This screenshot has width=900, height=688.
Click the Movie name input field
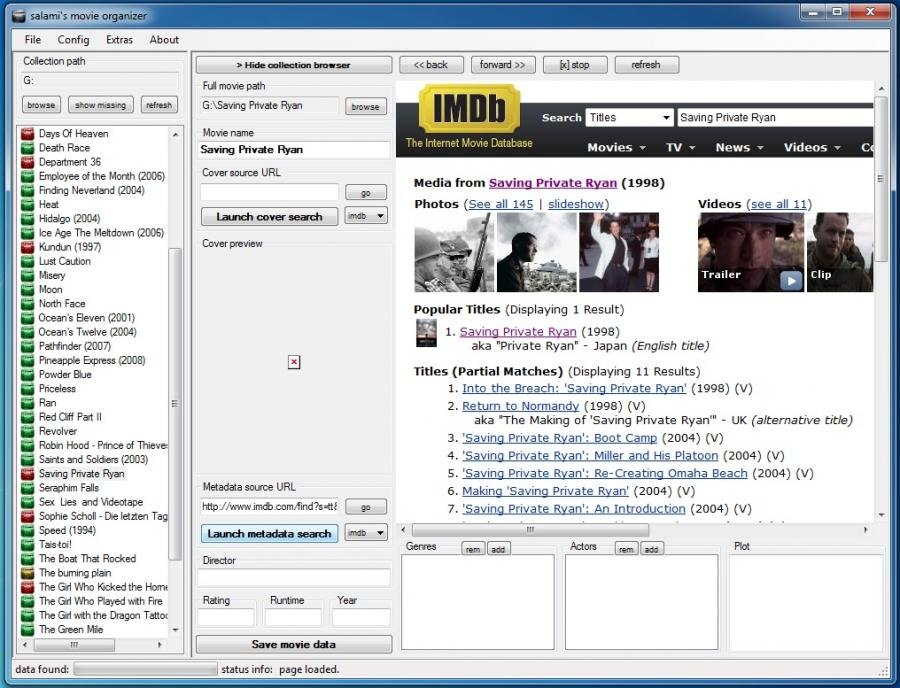pyautogui.click(x=294, y=150)
